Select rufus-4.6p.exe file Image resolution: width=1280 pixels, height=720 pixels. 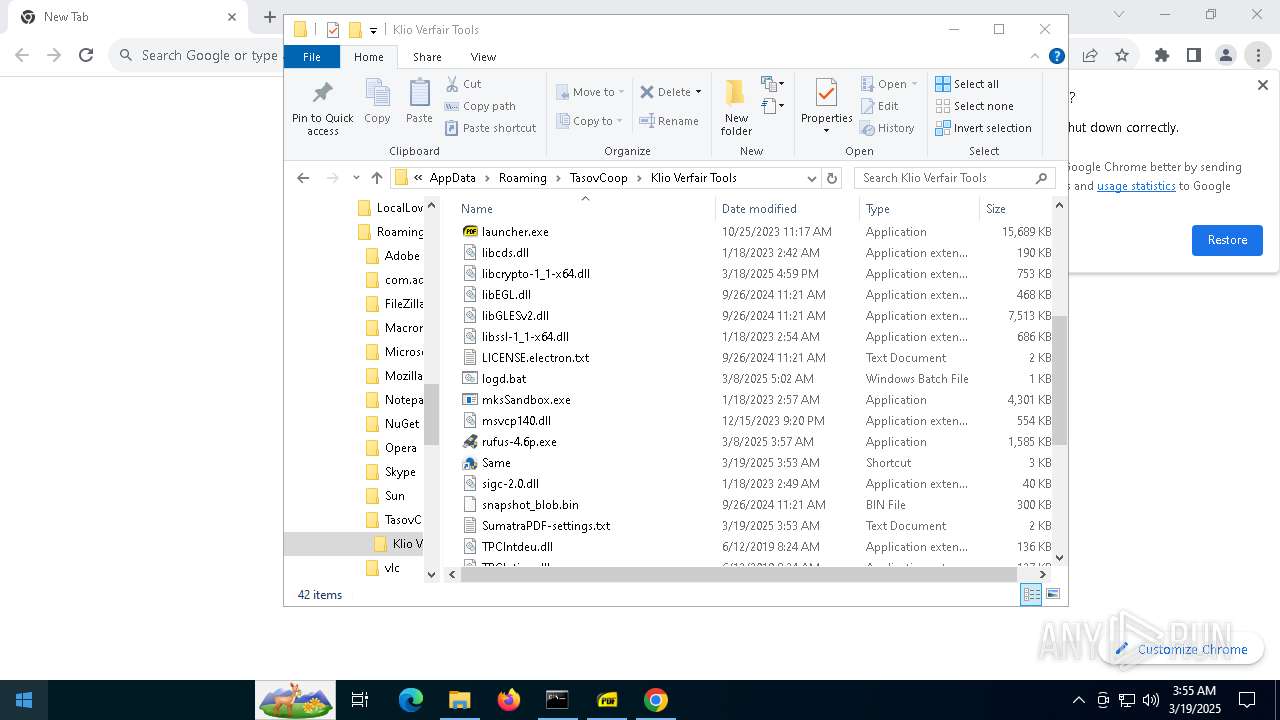(x=519, y=442)
